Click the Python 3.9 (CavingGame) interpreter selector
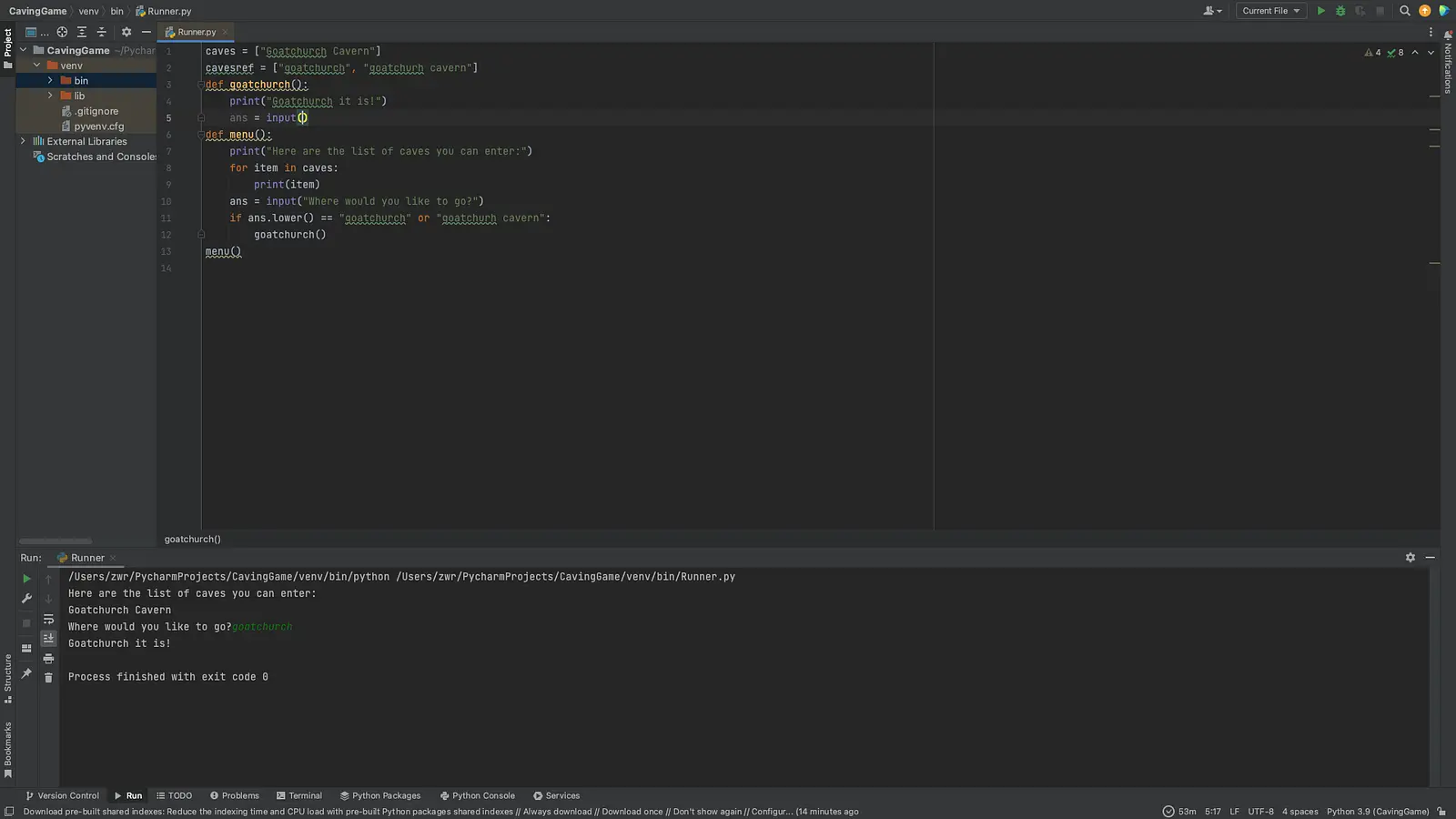This screenshot has width=1456, height=819. tap(1377, 812)
